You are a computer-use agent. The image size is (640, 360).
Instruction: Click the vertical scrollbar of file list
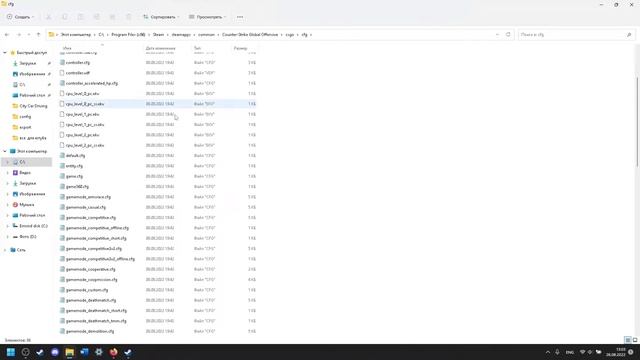(637, 122)
